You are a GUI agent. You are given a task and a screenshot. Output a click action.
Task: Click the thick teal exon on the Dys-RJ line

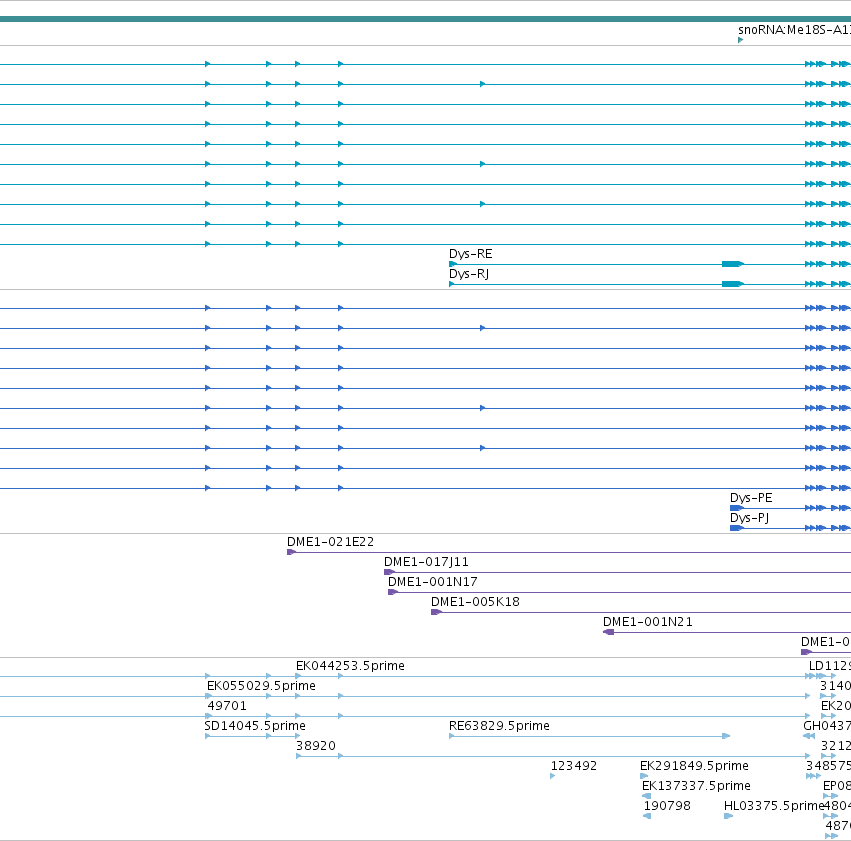click(733, 284)
